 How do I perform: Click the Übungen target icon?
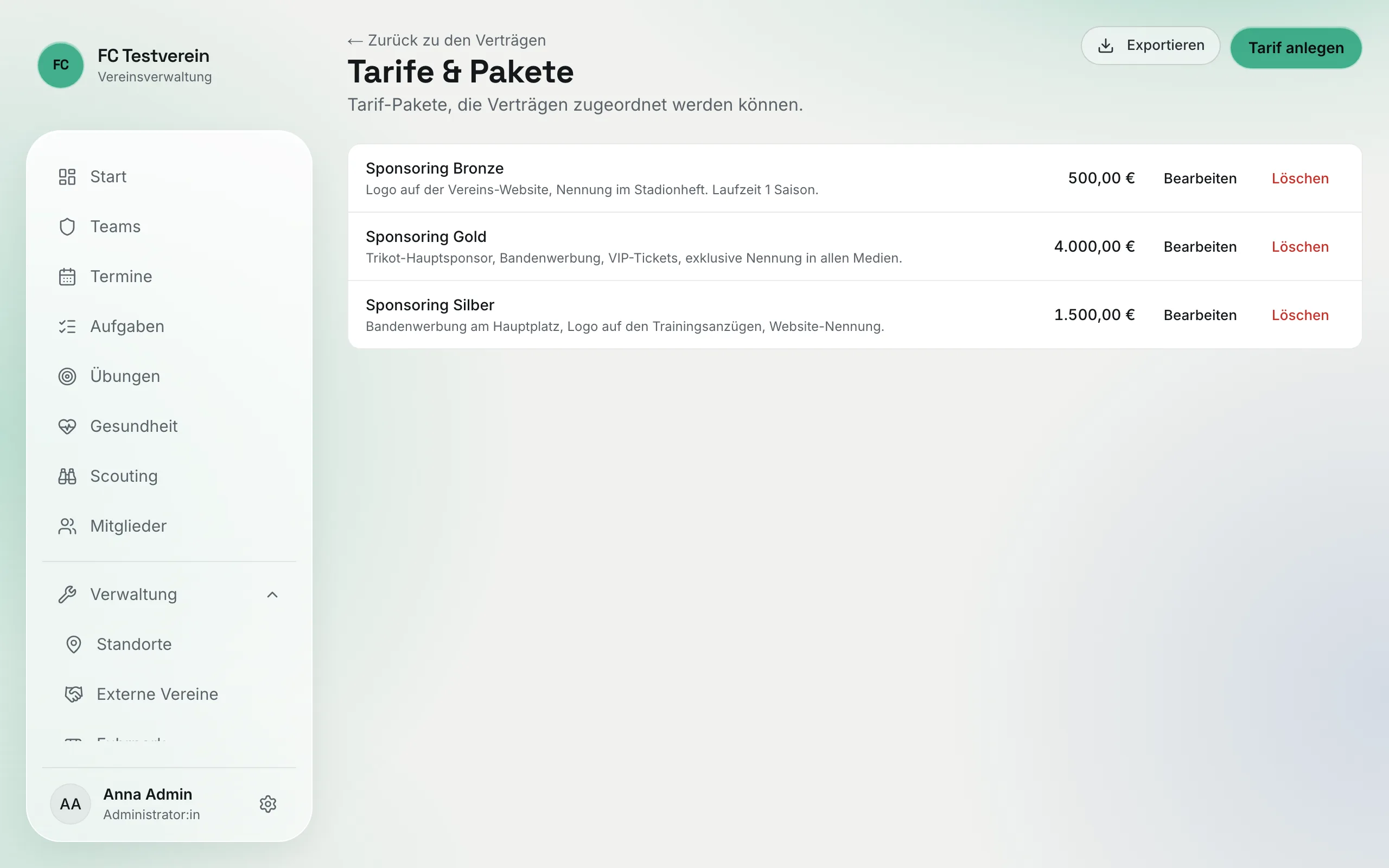pos(67,376)
